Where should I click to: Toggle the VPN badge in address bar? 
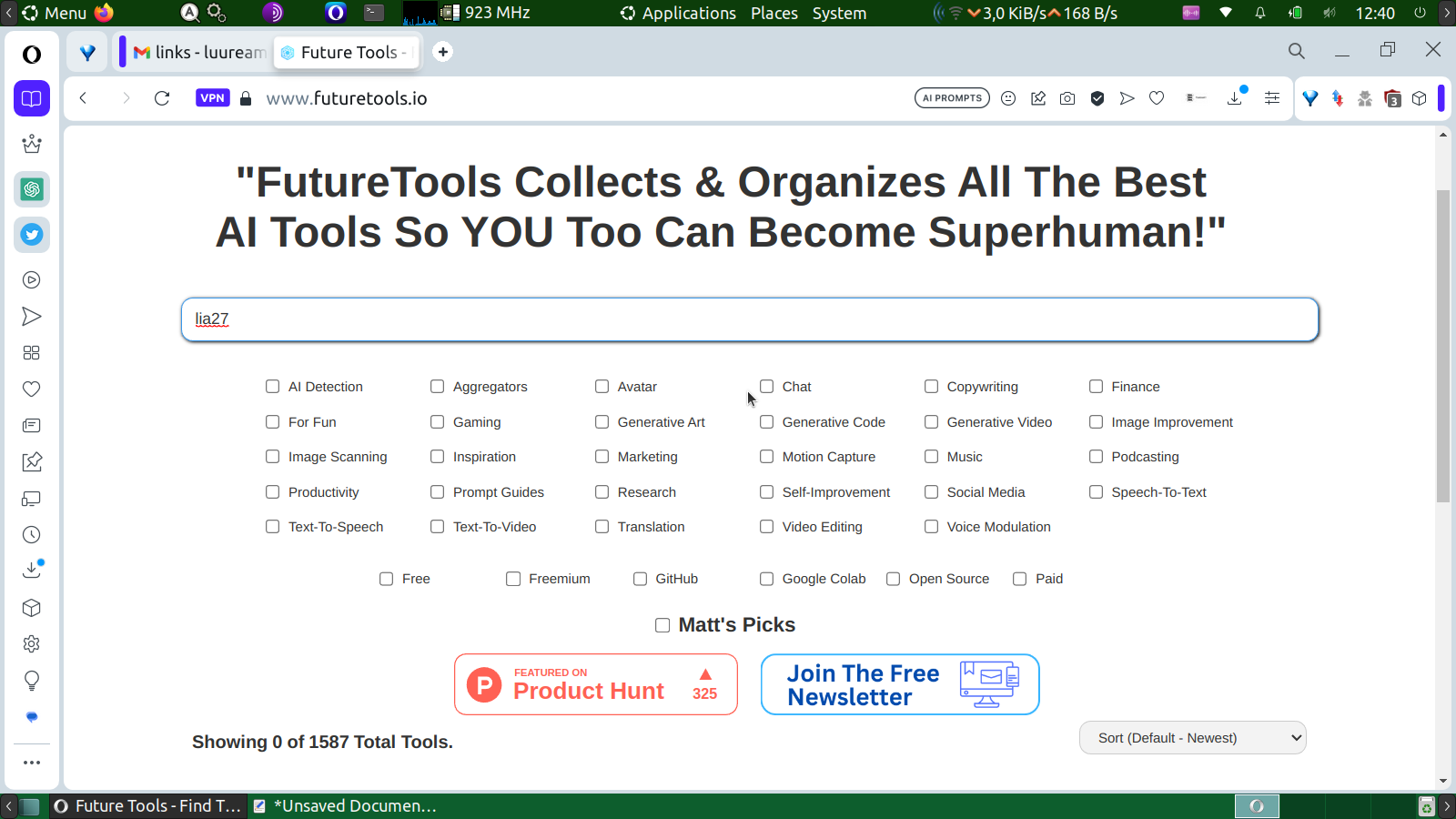(212, 98)
